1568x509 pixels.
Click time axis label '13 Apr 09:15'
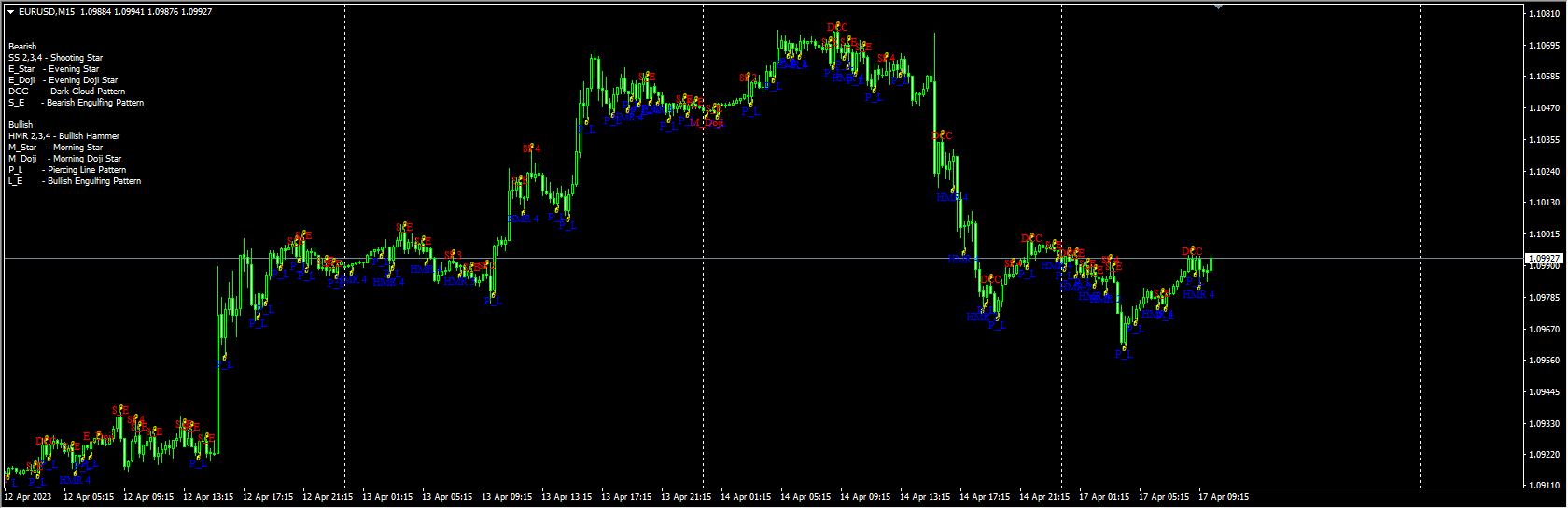(507, 497)
